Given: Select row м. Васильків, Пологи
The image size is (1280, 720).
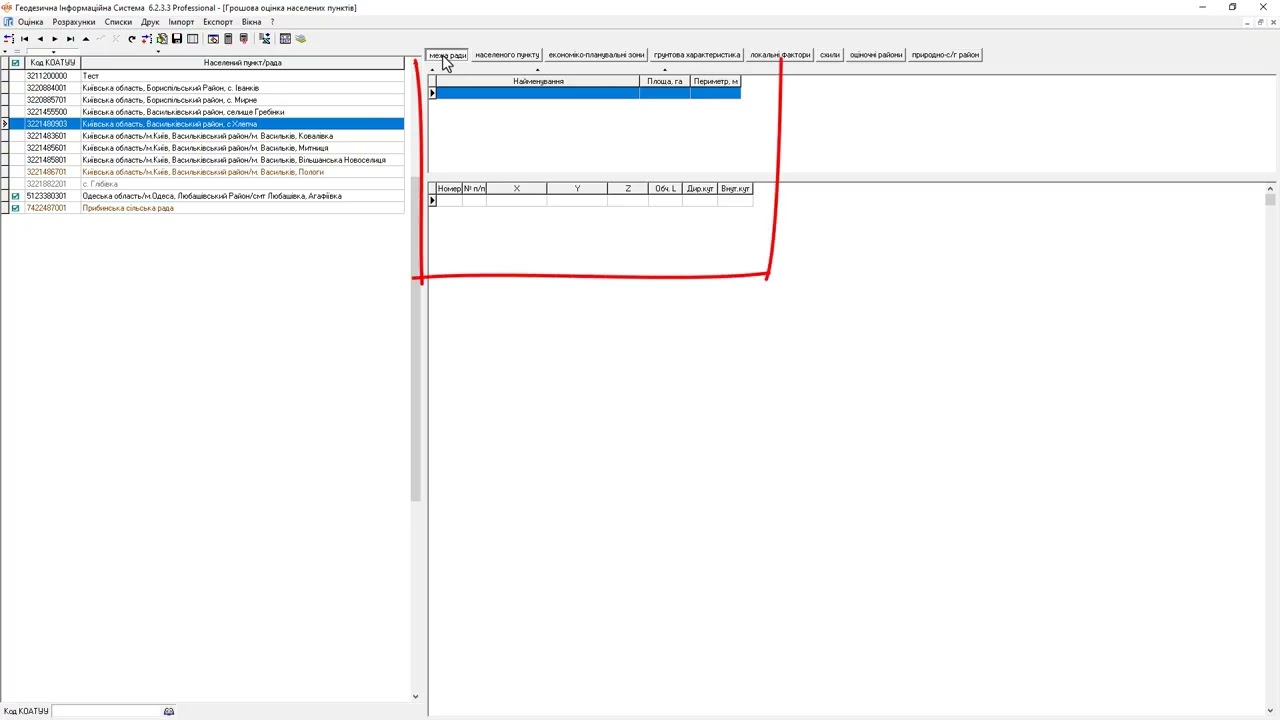Looking at the screenshot, I should 242,172.
